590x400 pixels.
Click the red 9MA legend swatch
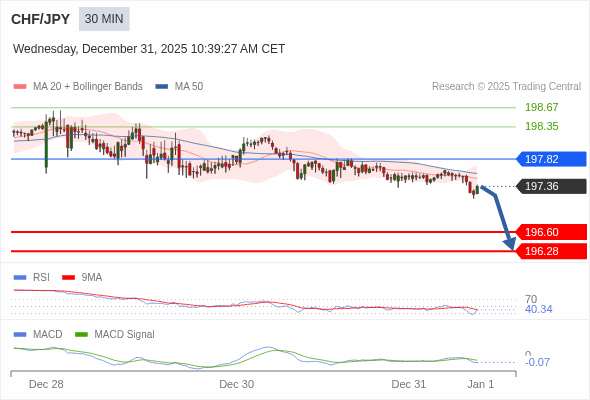(x=68, y=278)
